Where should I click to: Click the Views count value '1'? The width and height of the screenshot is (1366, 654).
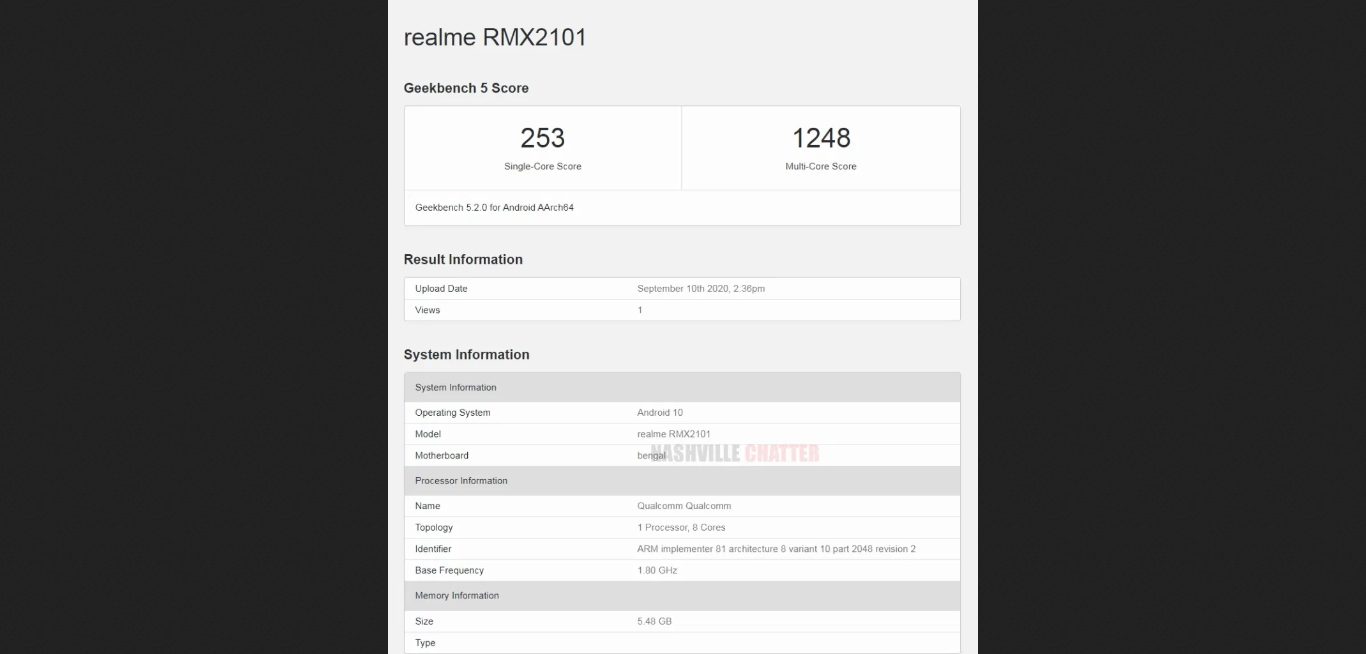pos(640,310)
